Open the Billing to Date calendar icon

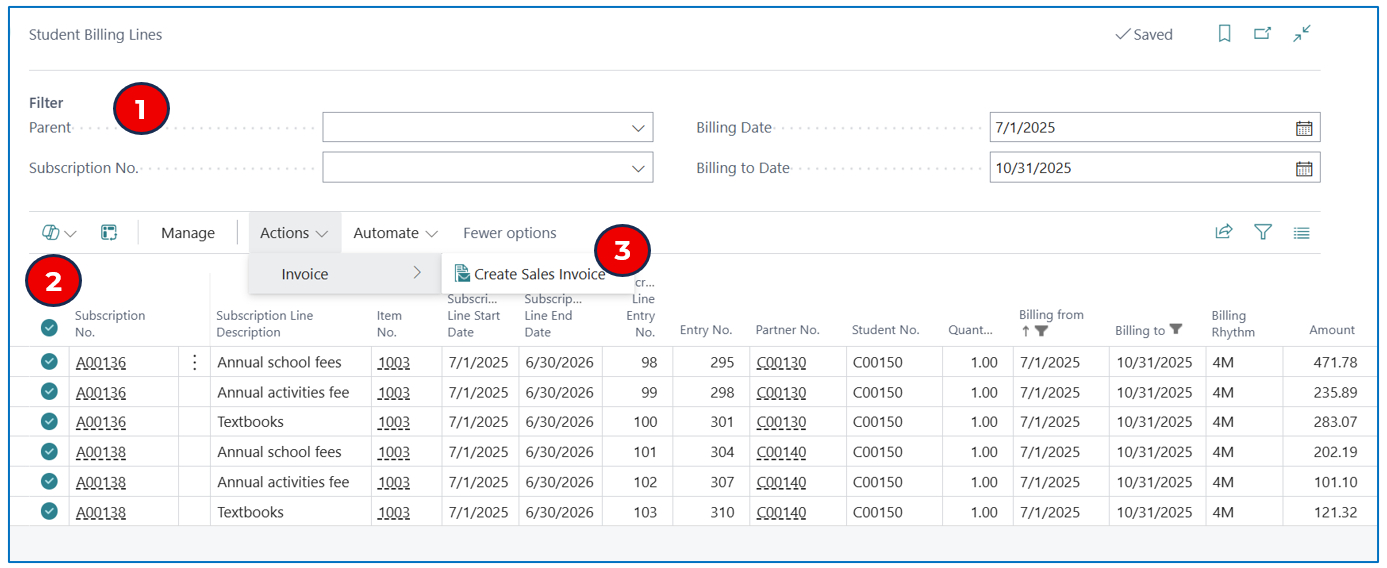1304,168
